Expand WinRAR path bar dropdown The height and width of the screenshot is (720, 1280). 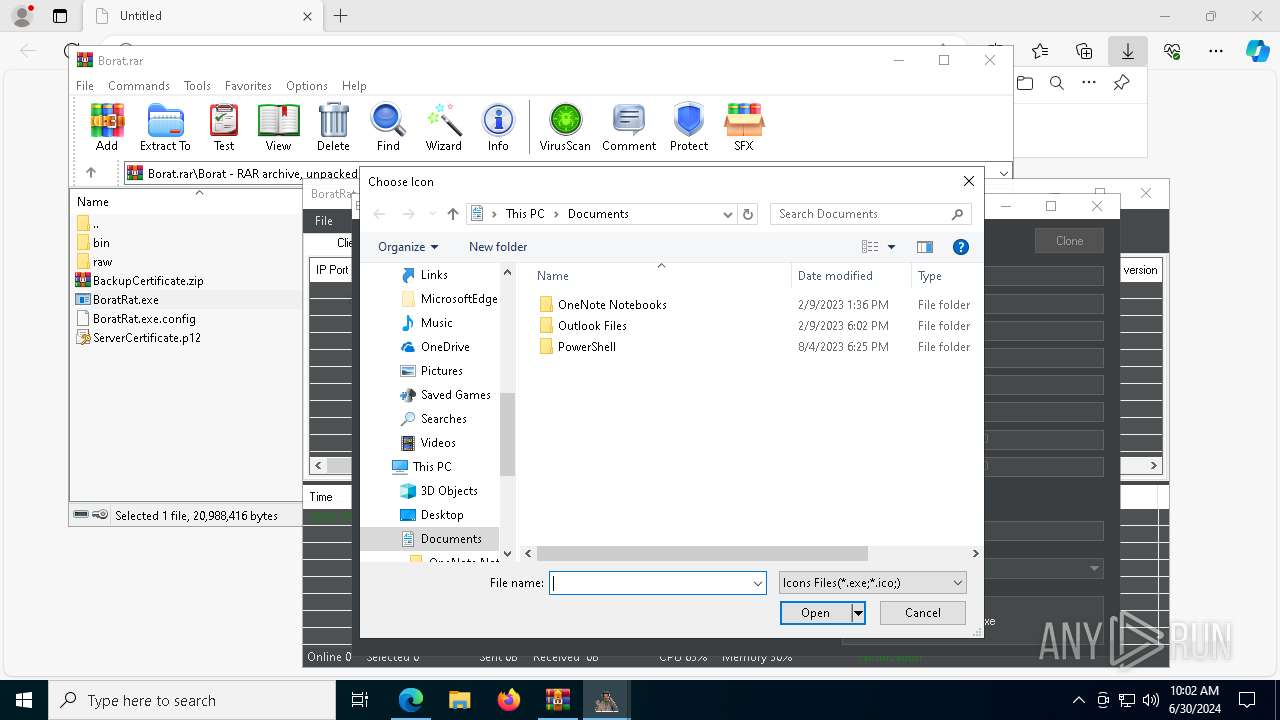pyautogui.click(x=1004, y=173)
